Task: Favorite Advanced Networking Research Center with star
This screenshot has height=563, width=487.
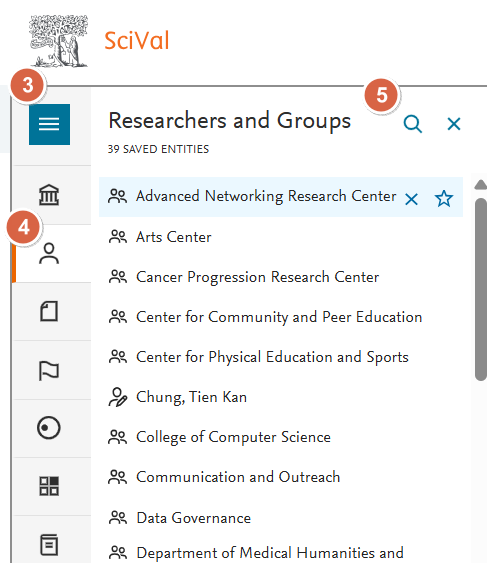Action: [x=444, y=198]
